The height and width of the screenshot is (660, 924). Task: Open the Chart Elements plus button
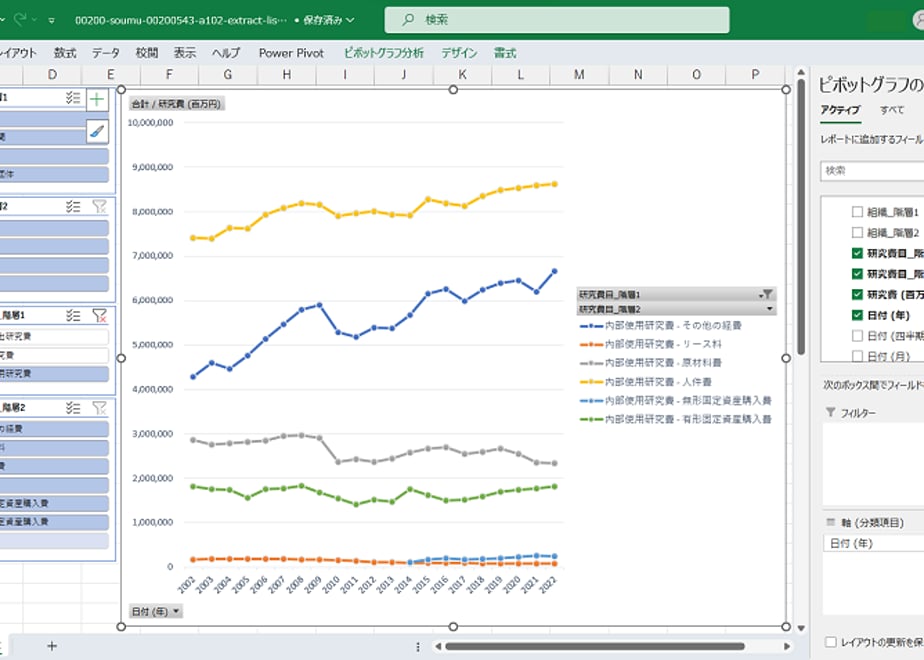pyautogui.click(x=97, y=100)
